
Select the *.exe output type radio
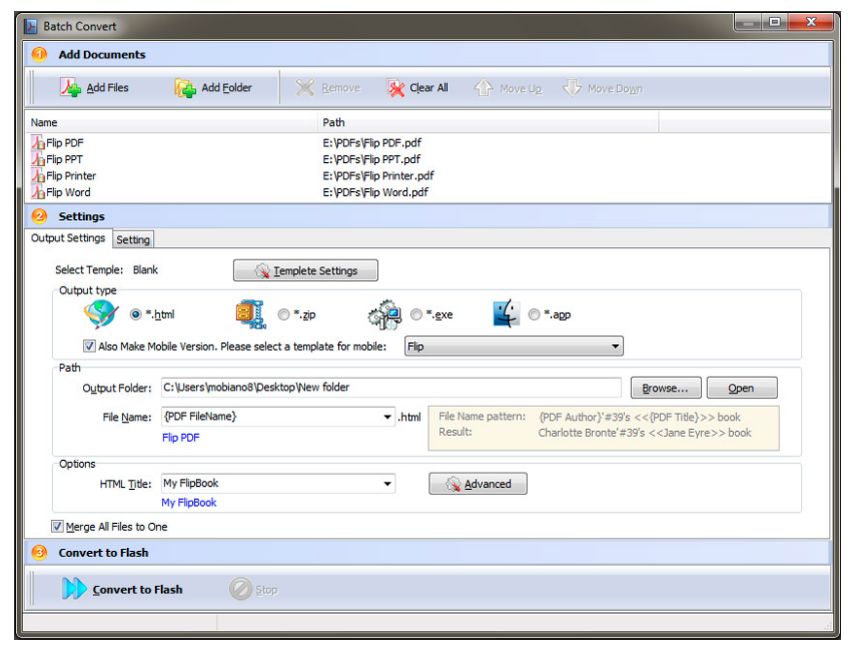pyautogui.click(x=416, y=315)
